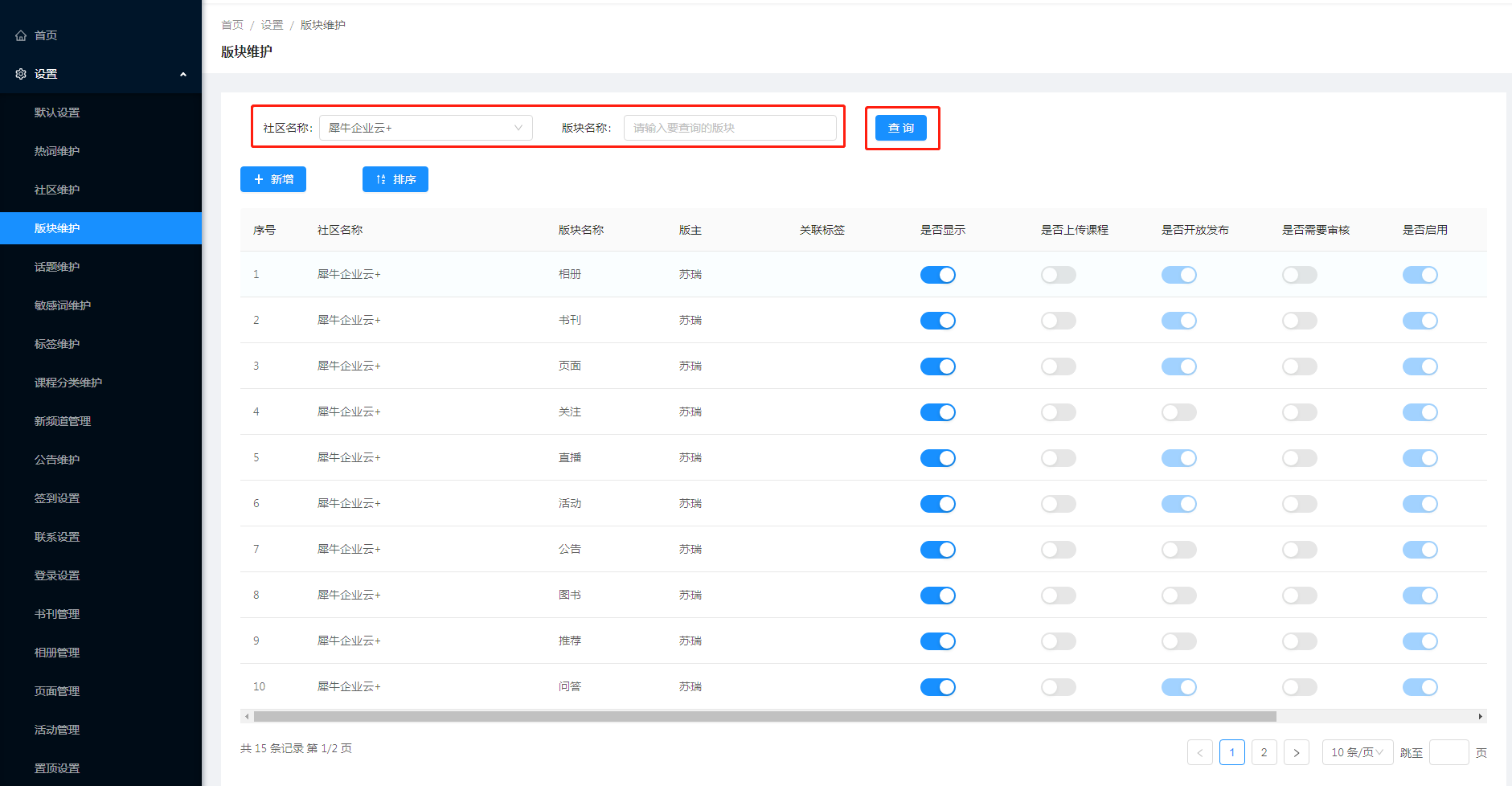Toggle 是否启用 for 相册 row
Image resolution: width=1512 pixels, height=786 pixels.
[1420, 275]
